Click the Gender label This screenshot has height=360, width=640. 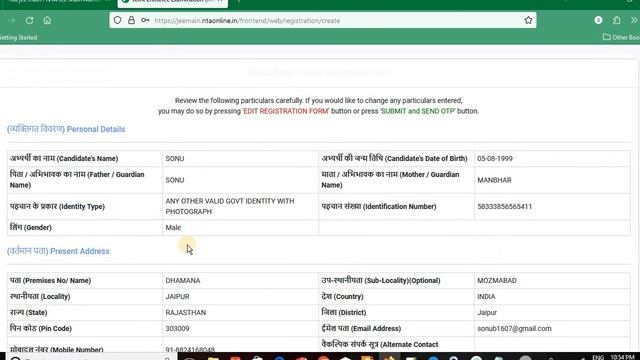(x=31, y=227)
